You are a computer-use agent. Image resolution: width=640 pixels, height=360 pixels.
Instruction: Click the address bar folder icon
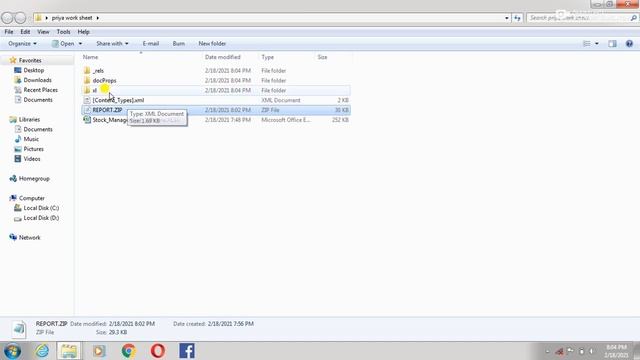(38, 18)
